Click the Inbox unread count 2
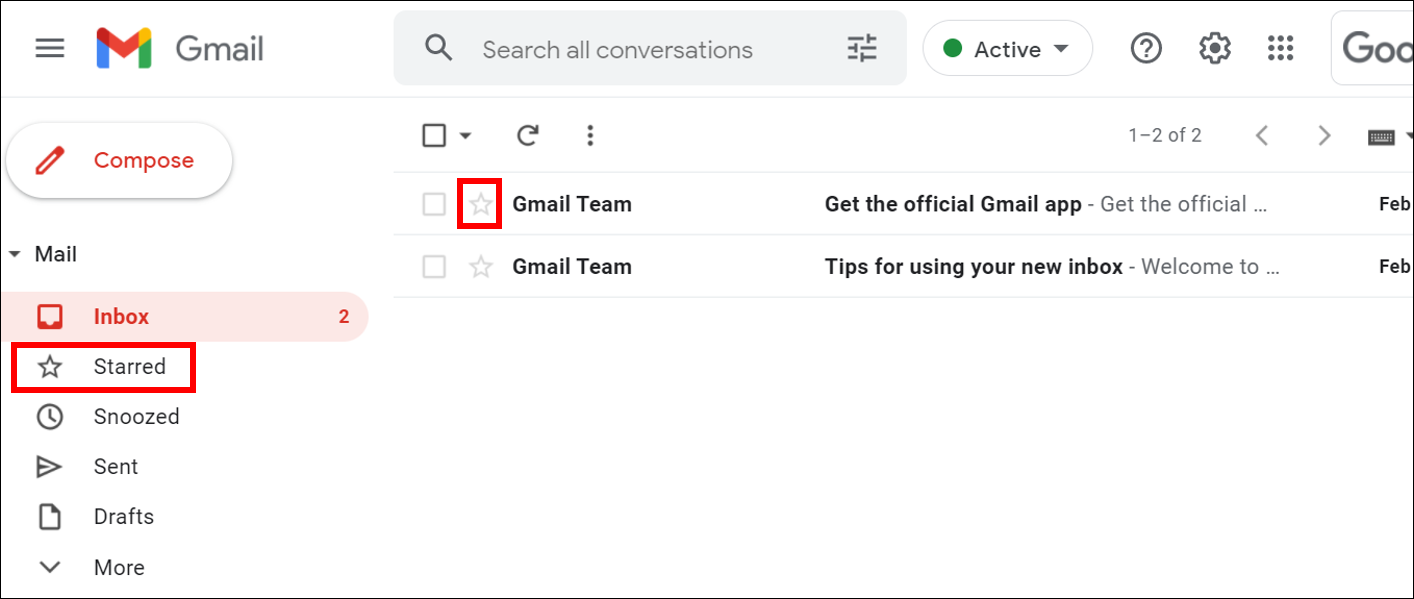This screenshot has width=1414, height=599. tap(344, 317)
